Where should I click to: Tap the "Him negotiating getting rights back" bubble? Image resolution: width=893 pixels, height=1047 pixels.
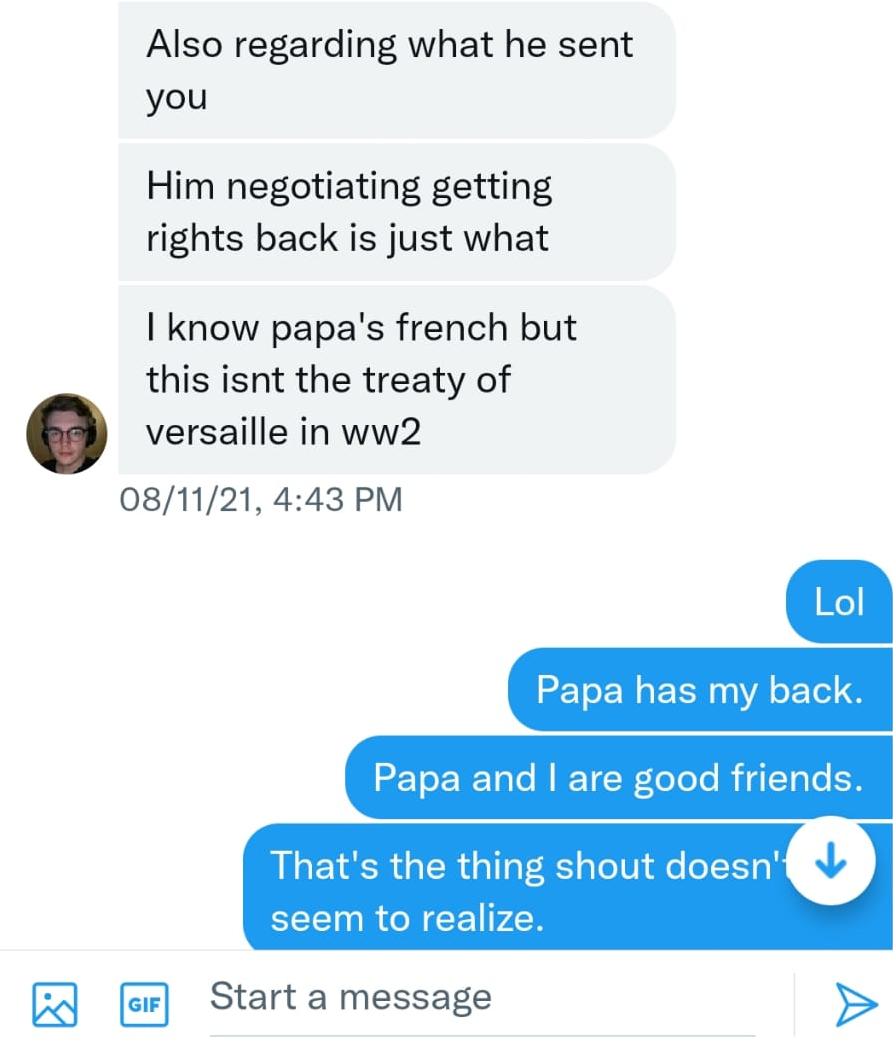pyautogui.click(x=396, y=212)
